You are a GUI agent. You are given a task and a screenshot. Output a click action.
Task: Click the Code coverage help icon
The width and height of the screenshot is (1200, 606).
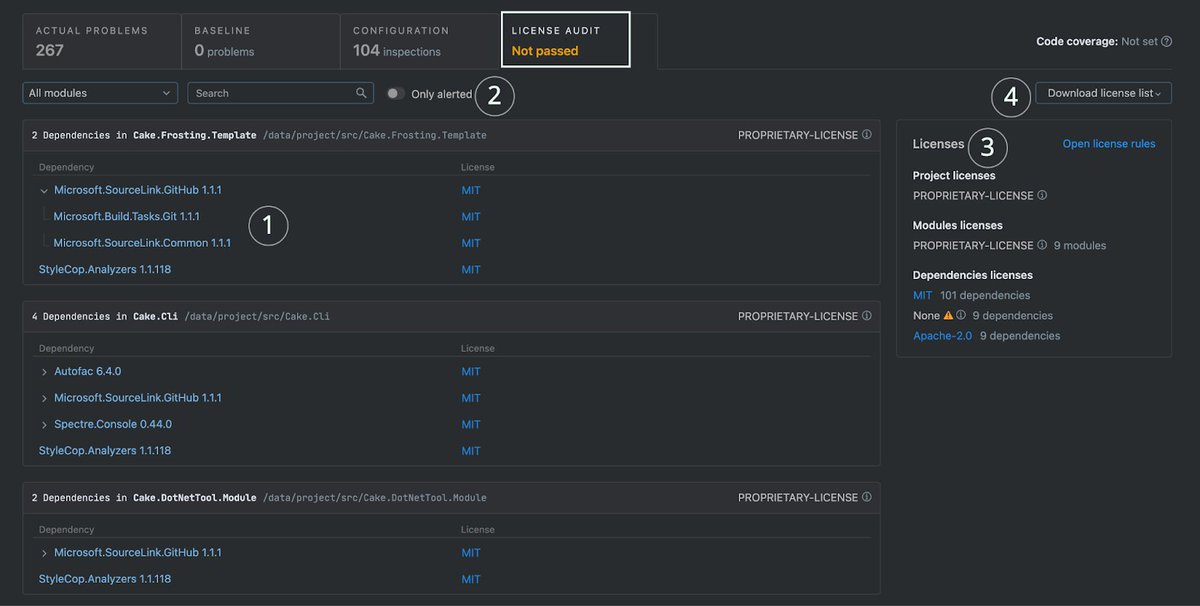(x=1166, y=42)
